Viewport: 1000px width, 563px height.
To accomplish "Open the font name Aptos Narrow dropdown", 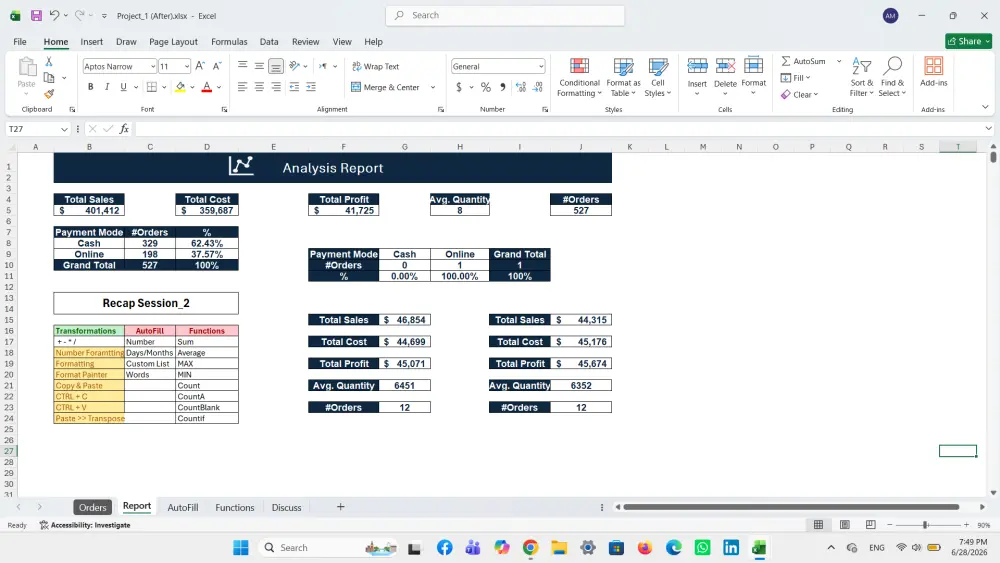I will tap(152, 66).
